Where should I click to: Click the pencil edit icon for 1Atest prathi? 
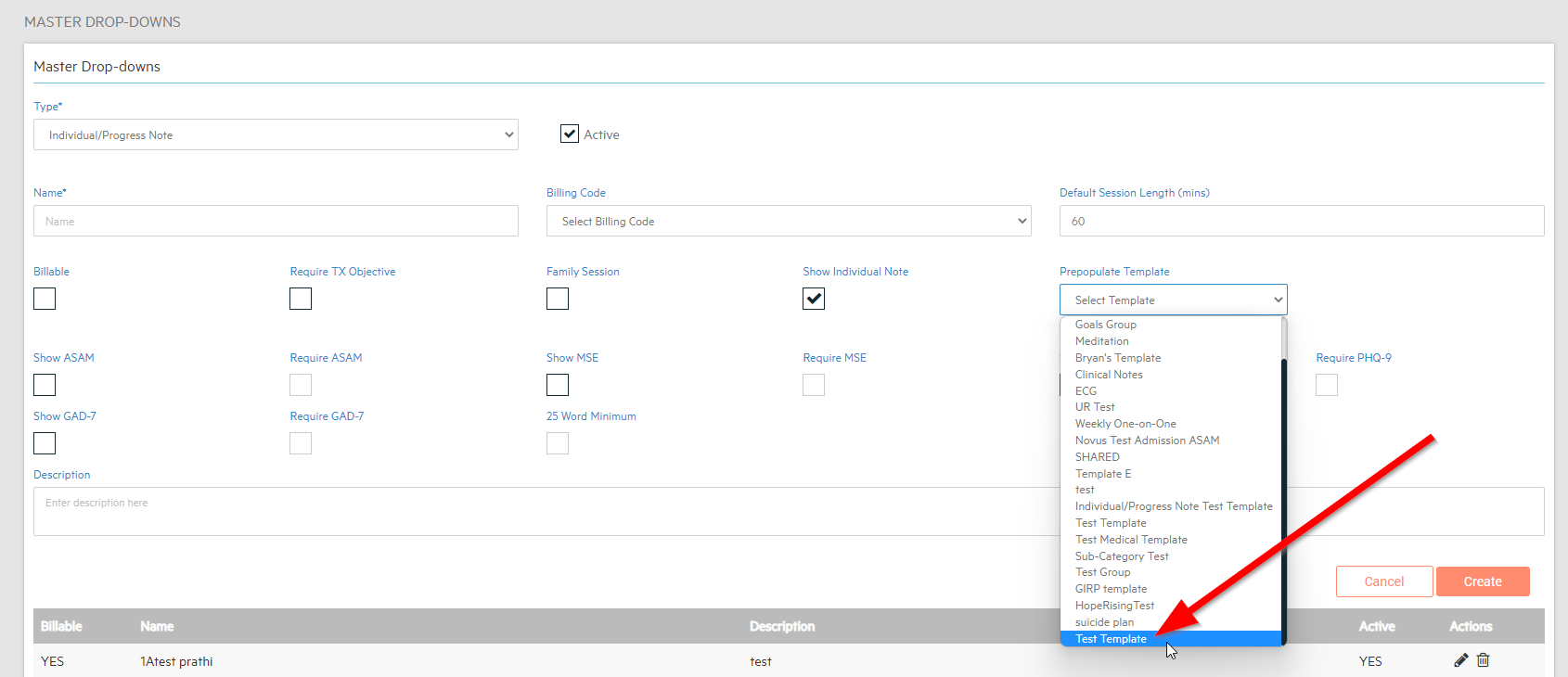click(1460, 660)
